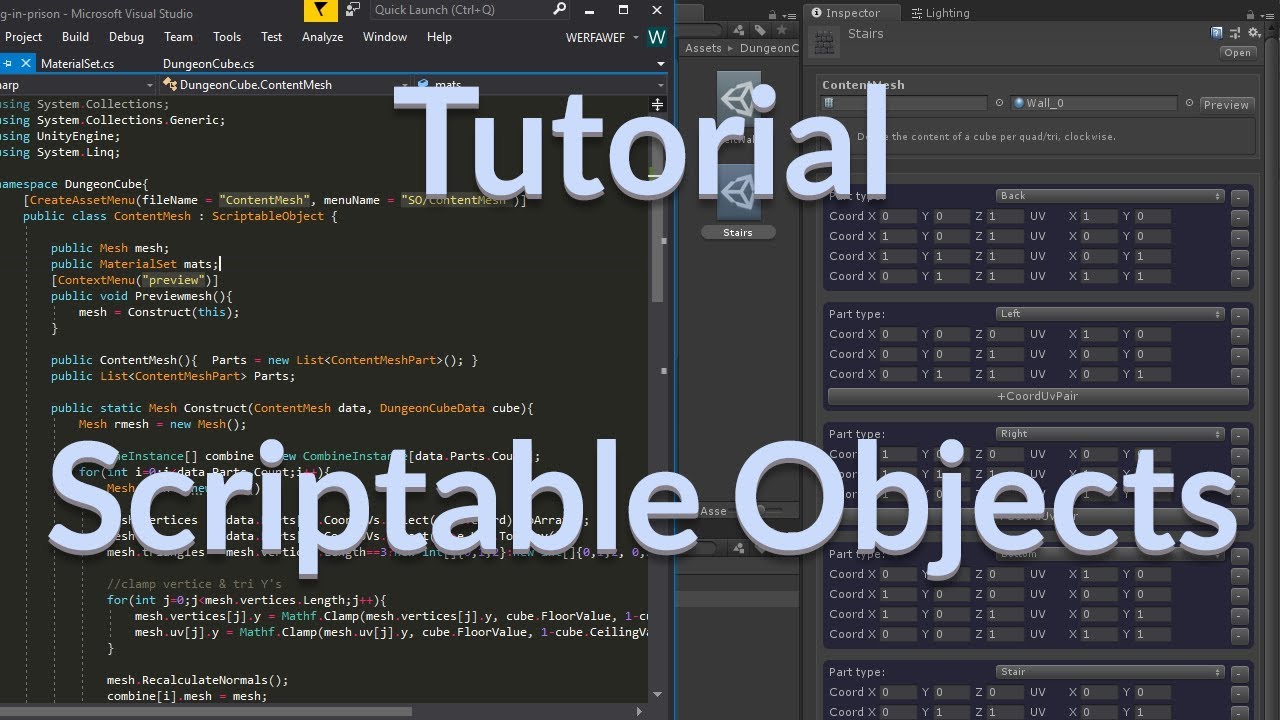Open the Project menu
The height and width of the screenshot is (720, 1280).
point(24,37)
